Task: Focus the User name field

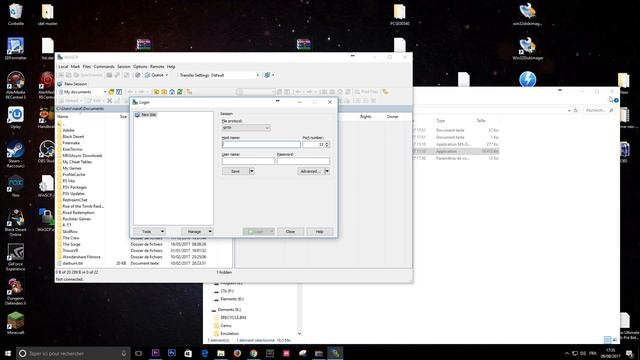Action: coord(248,161)
